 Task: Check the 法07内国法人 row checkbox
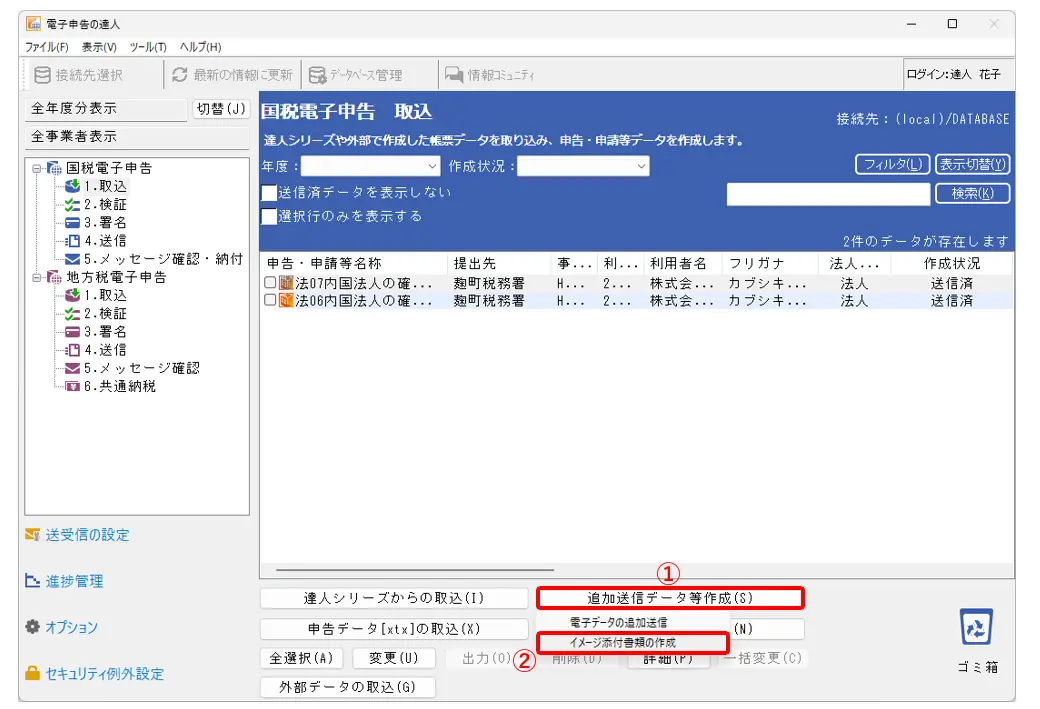[x=270, y=283]
